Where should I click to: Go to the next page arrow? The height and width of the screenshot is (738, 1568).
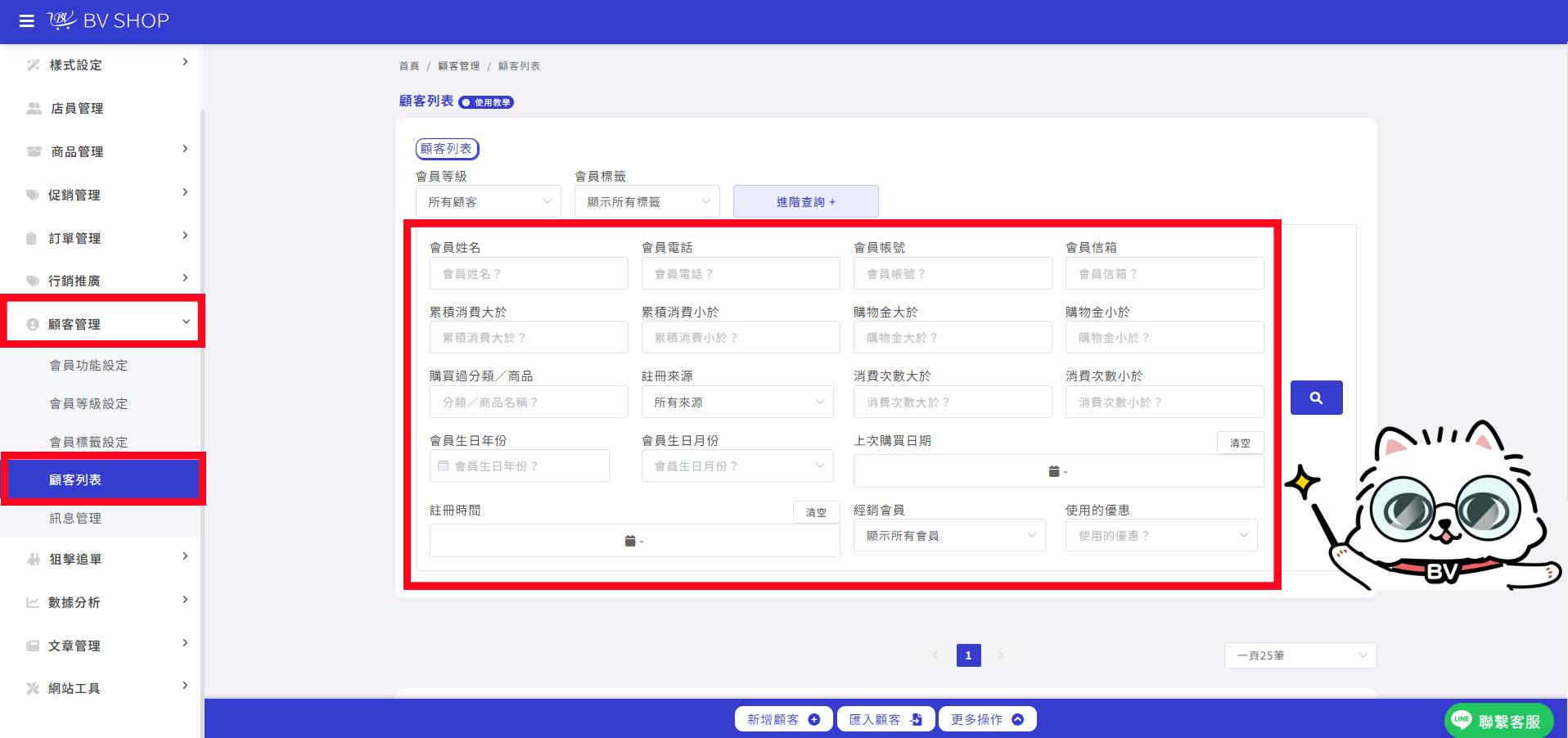point(1001,655)
